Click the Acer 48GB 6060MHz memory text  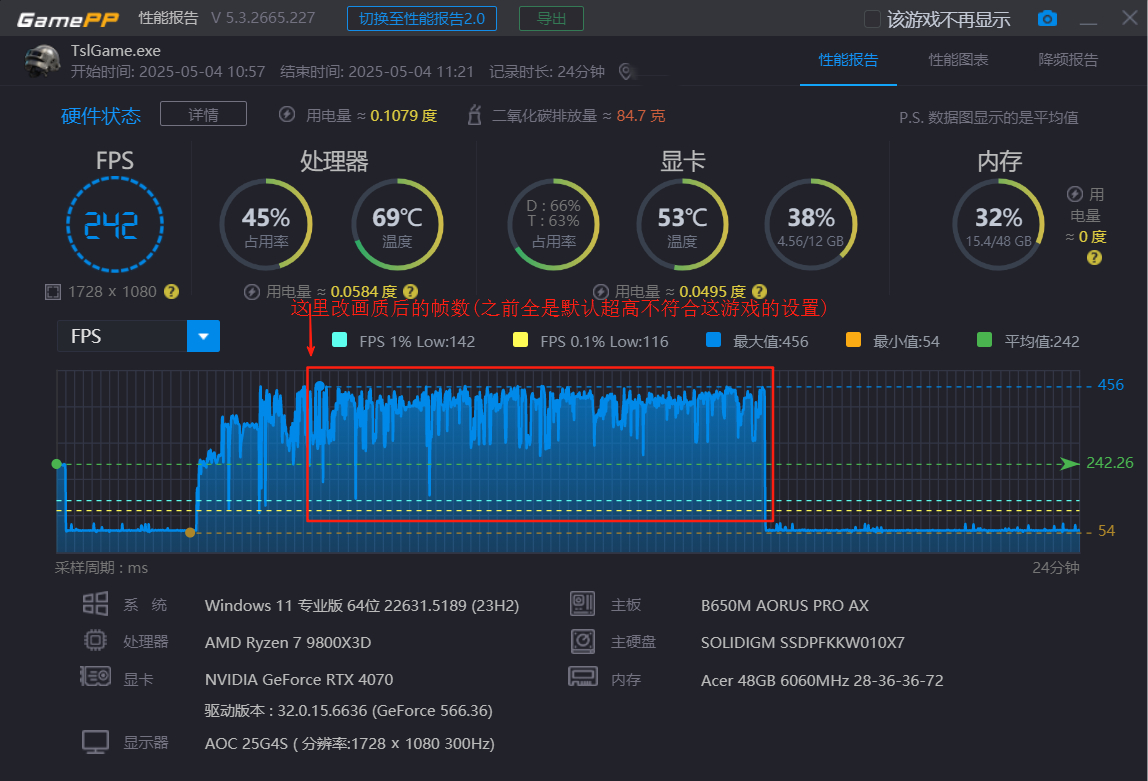pos(822,681)
